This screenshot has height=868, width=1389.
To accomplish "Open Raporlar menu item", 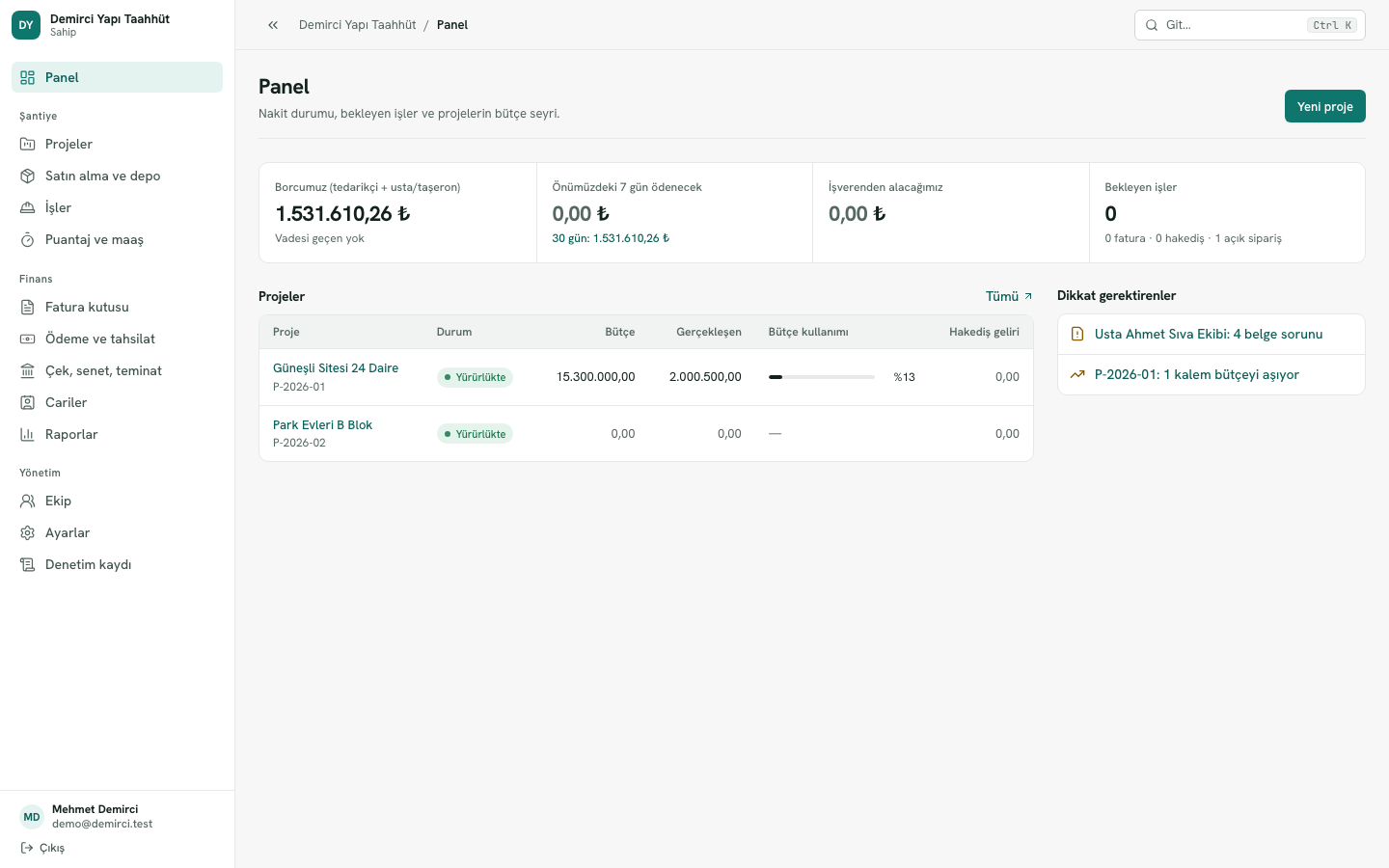I will pos(117,434).
